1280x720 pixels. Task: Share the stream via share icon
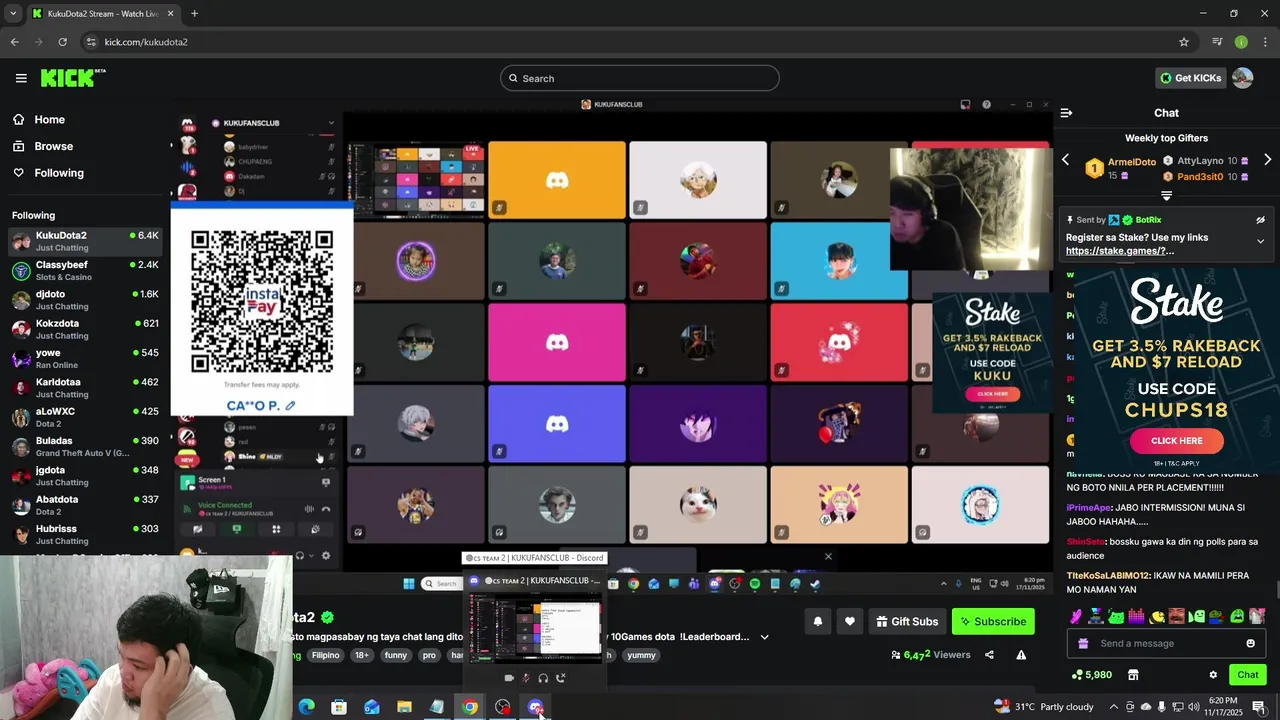point(989,655)
